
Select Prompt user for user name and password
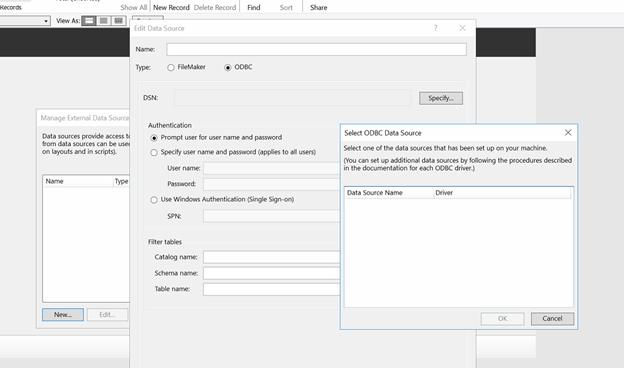tap(154, 138)
